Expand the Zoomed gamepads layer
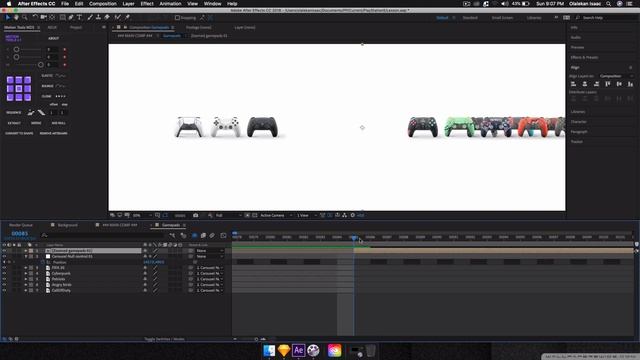The image size is (640, 360). [x=26, y=251]
